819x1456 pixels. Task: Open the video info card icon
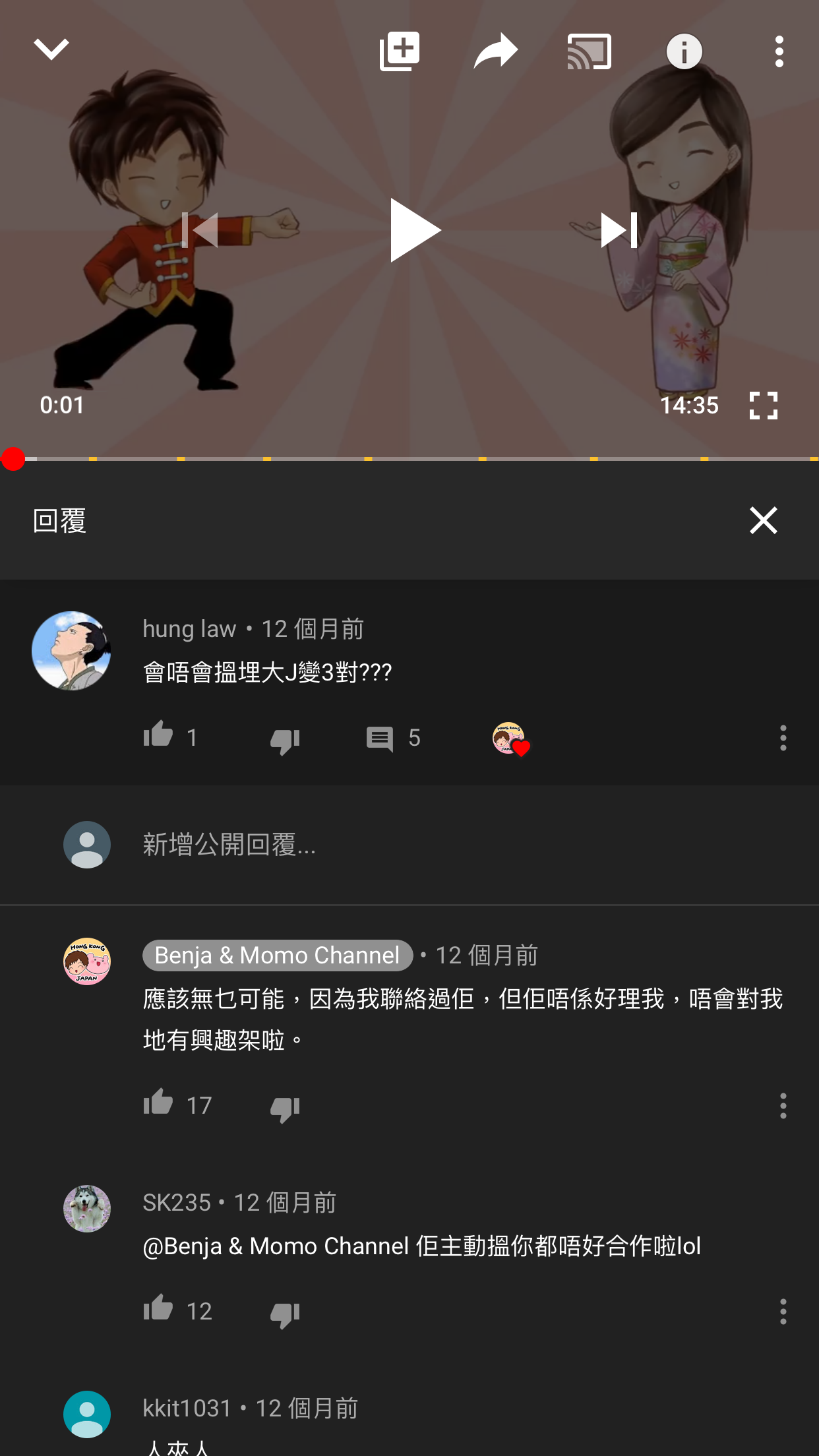click(x=684, y=51)
